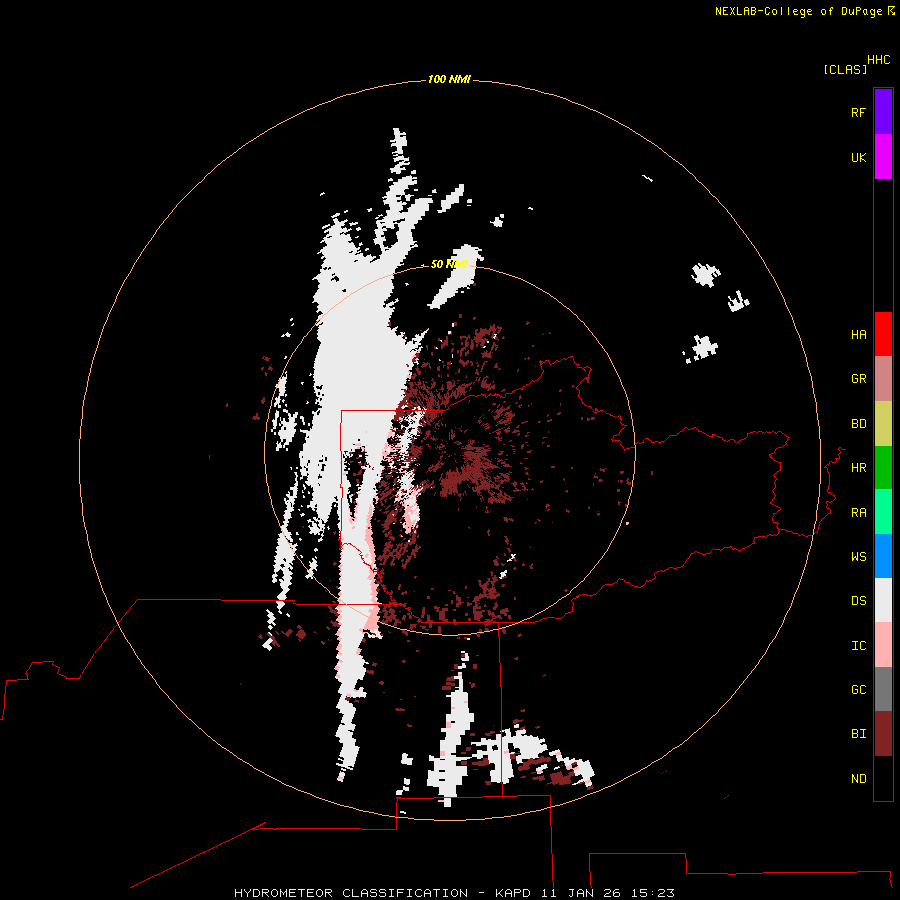The width and height of the screenshot is (900, 900).
Task: Click the DS legend label
Action: [858, 601]
